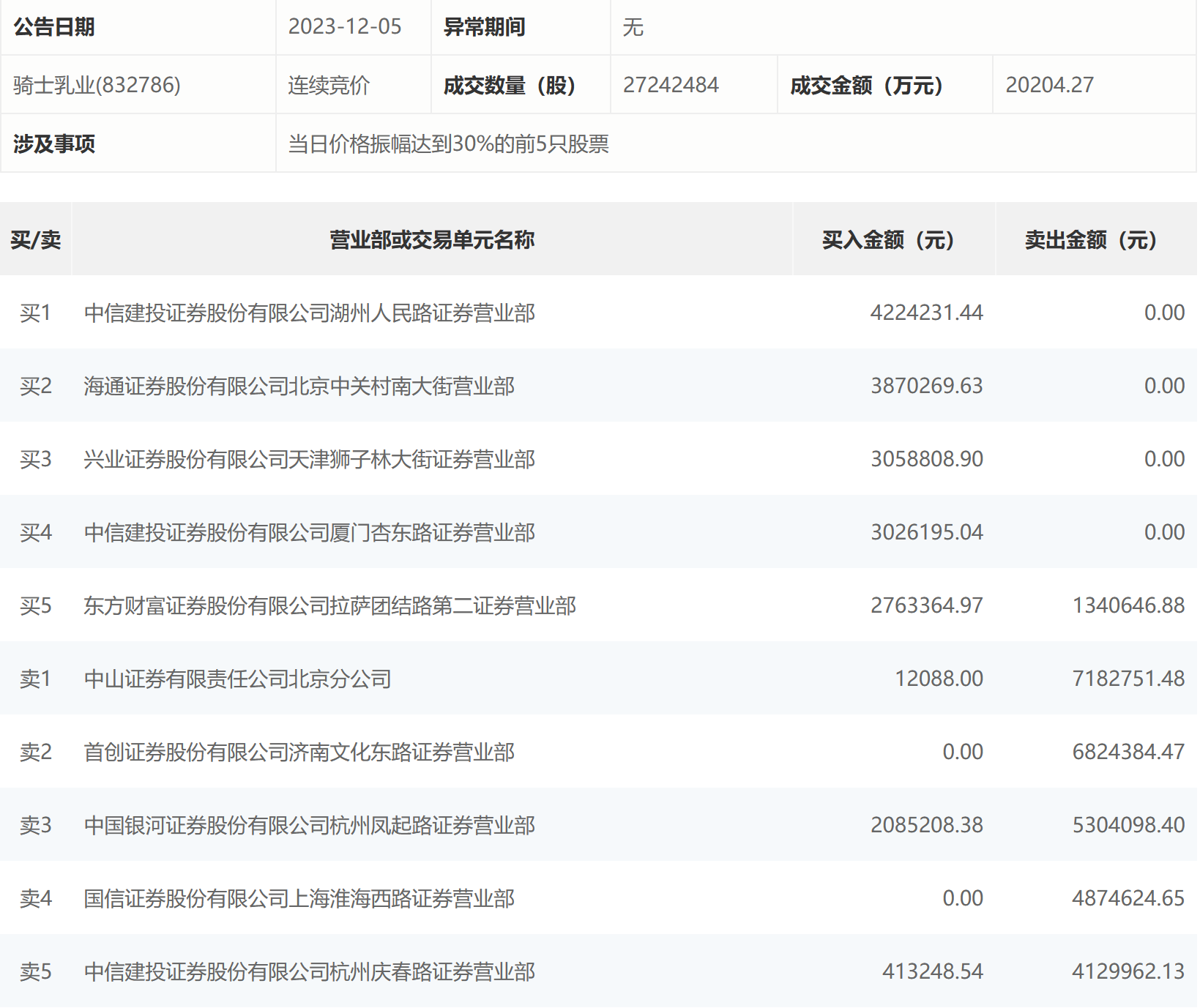Click the 卖4 rank label
The height and width of the screenshot is (1008, 1200).
(35, 898)
